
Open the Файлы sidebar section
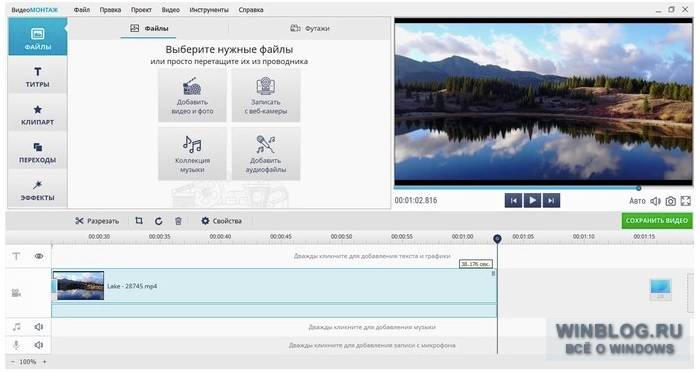tap(38, 37)
